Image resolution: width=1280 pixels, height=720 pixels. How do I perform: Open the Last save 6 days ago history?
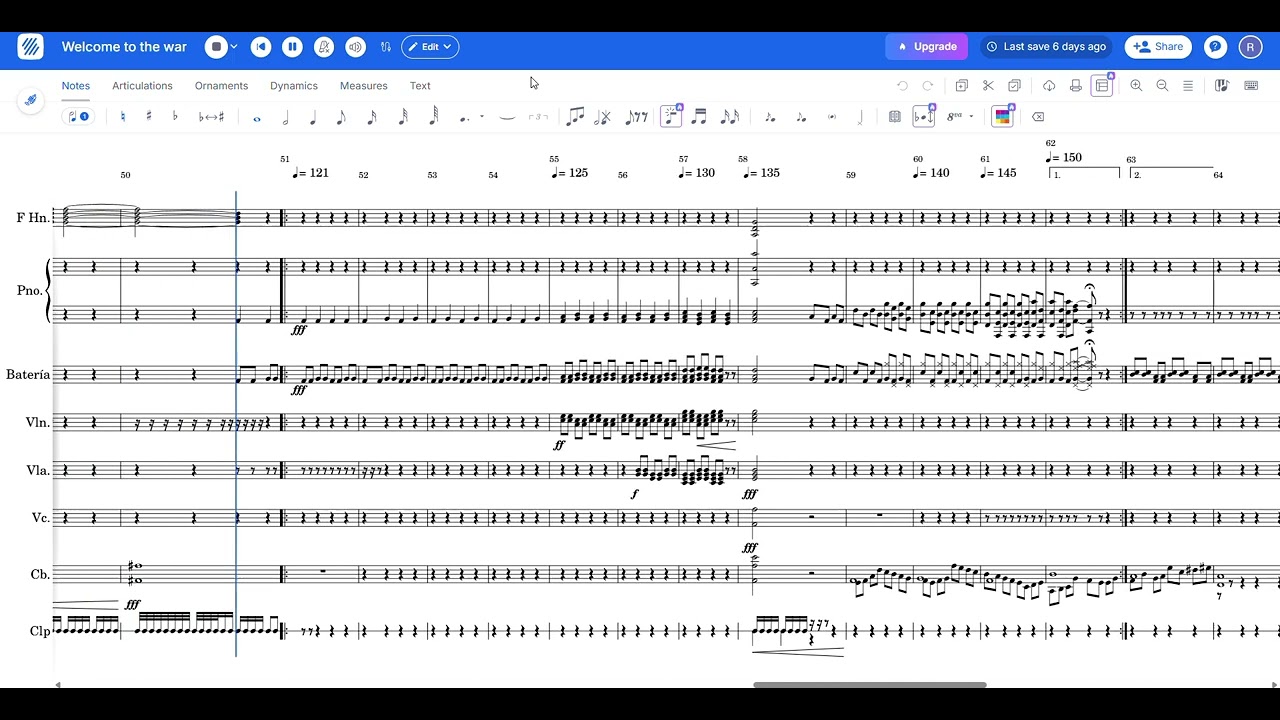click(x=1046, y=46)
